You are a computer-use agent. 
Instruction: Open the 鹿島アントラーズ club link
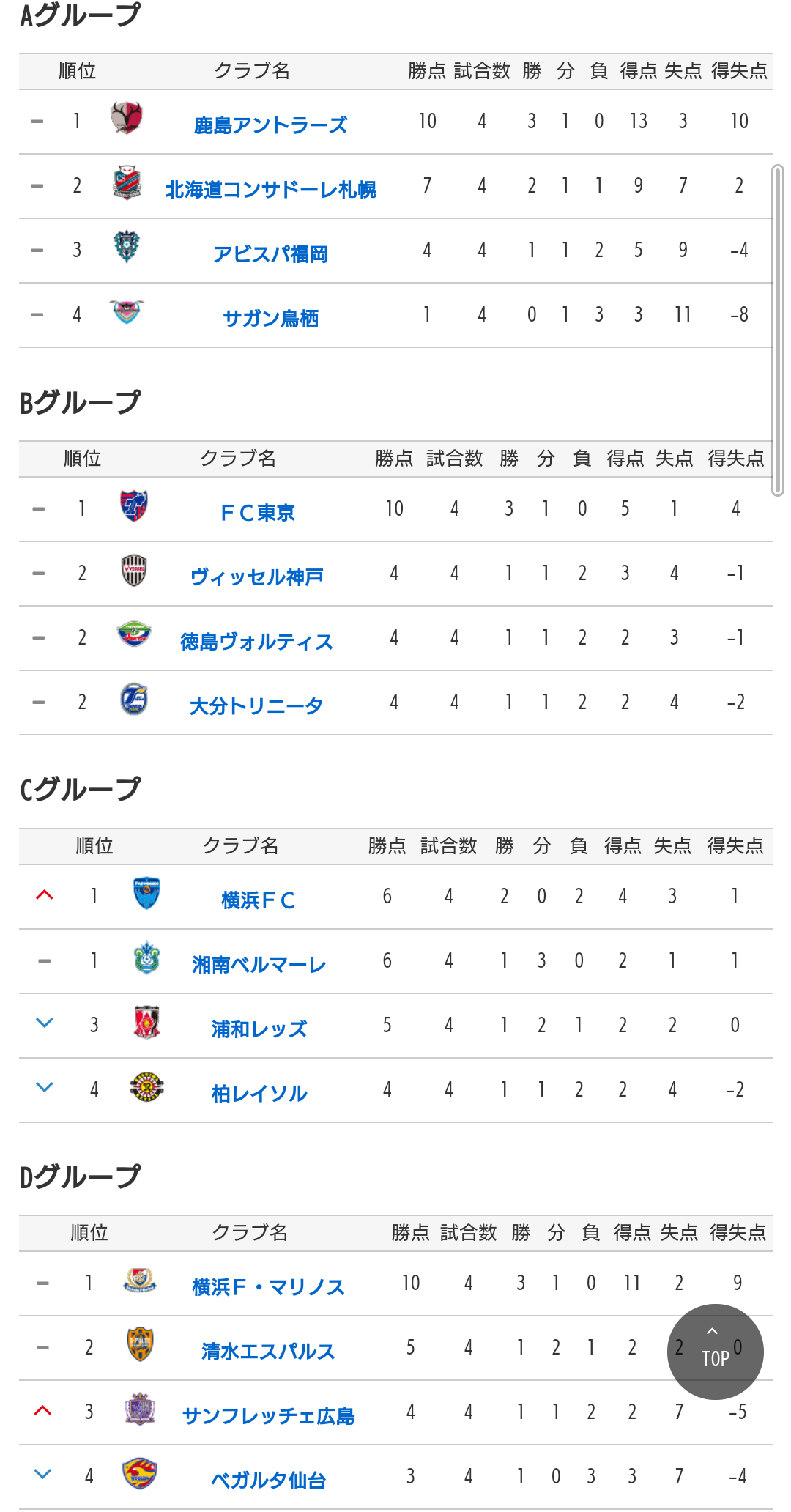coord(270,125)
